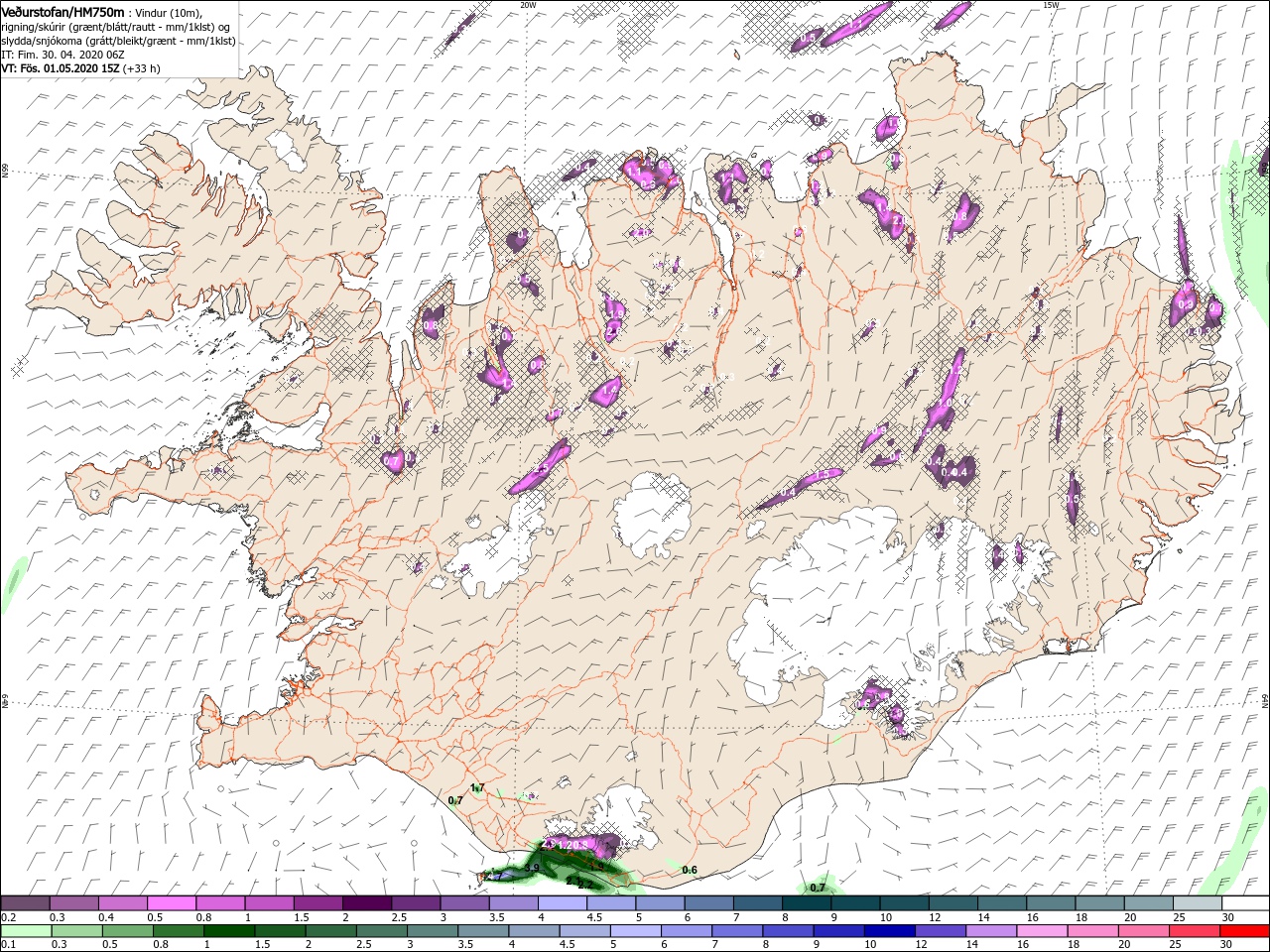The height and width of the screenshot is (952, 1270).
Task: Pick the darkest purple 2–2.5 snow scale swatch
Action: [x=366, y=903]
